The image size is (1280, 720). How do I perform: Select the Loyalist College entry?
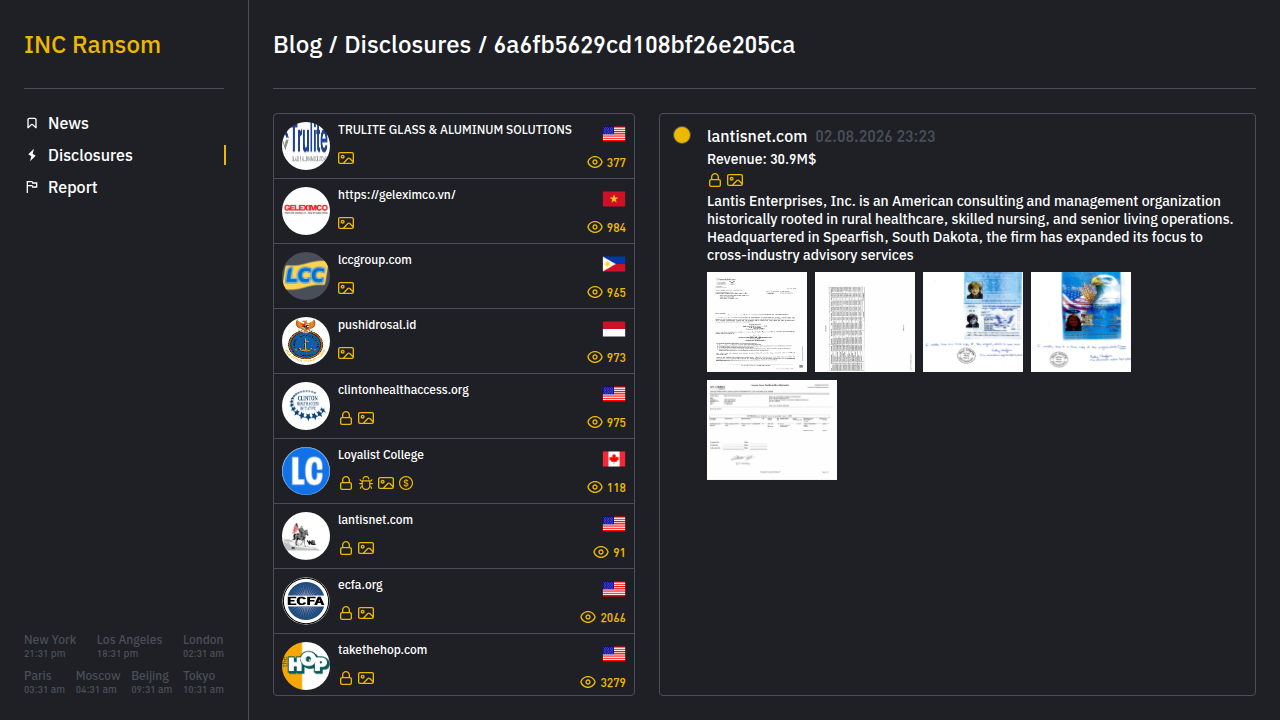coord(454,471)
